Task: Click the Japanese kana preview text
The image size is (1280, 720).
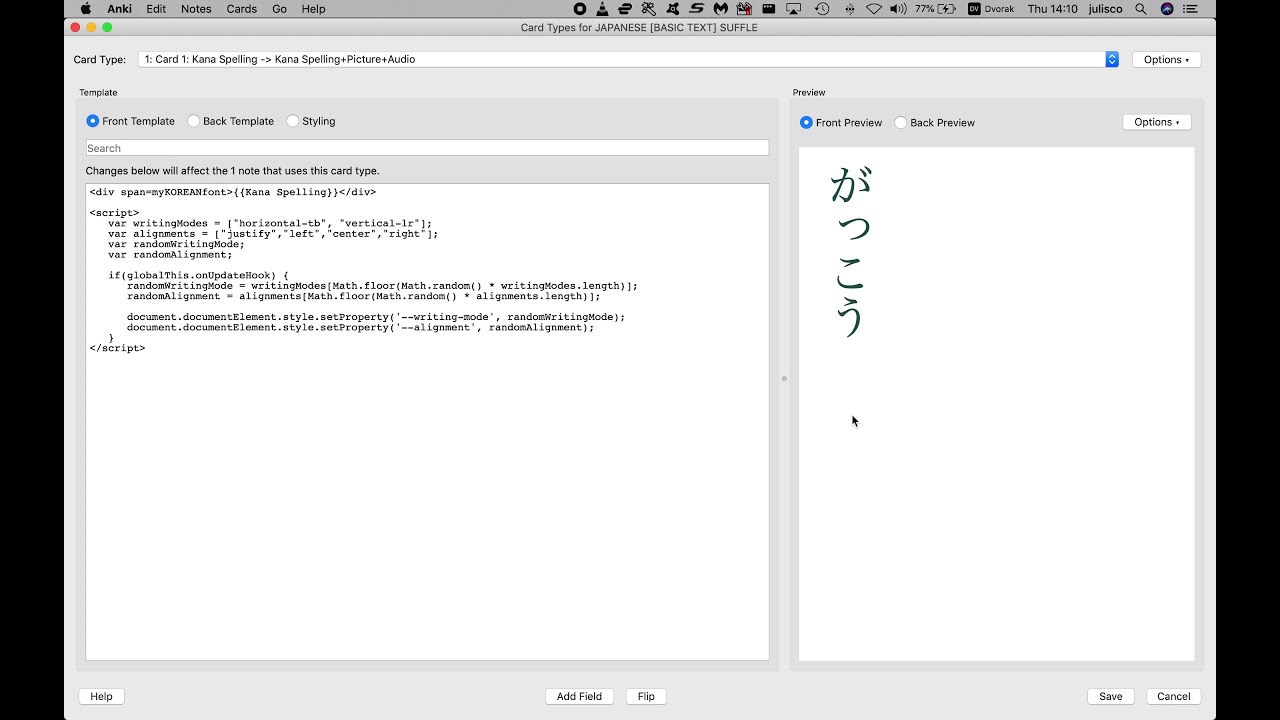Action: (851, 252)
